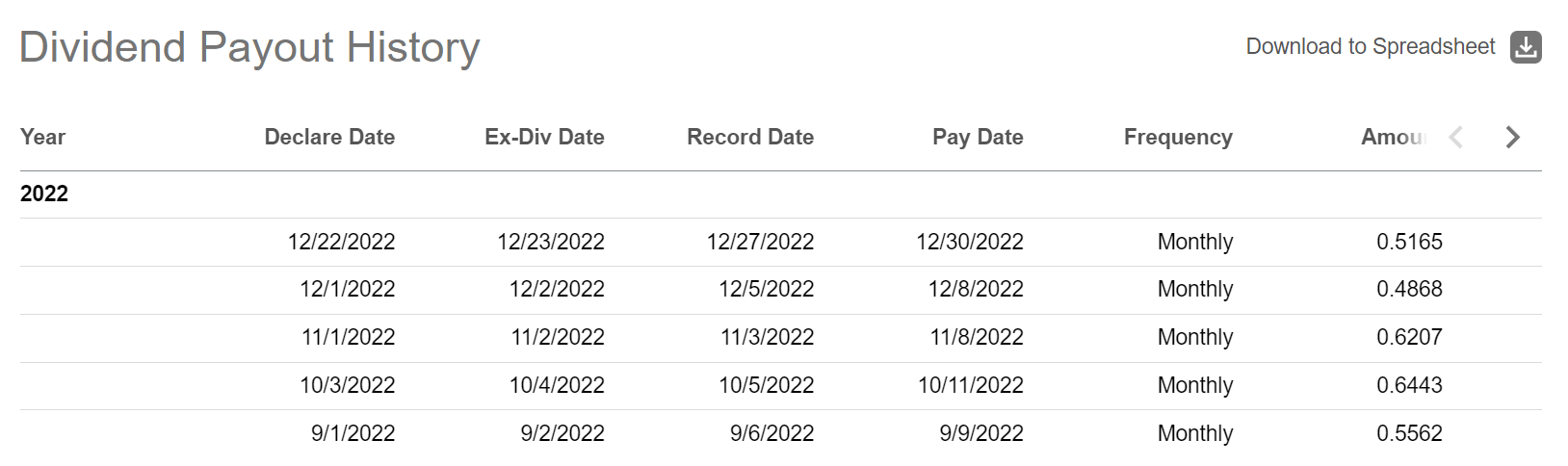Click the truncated Amount column header

click(1393, 137)
